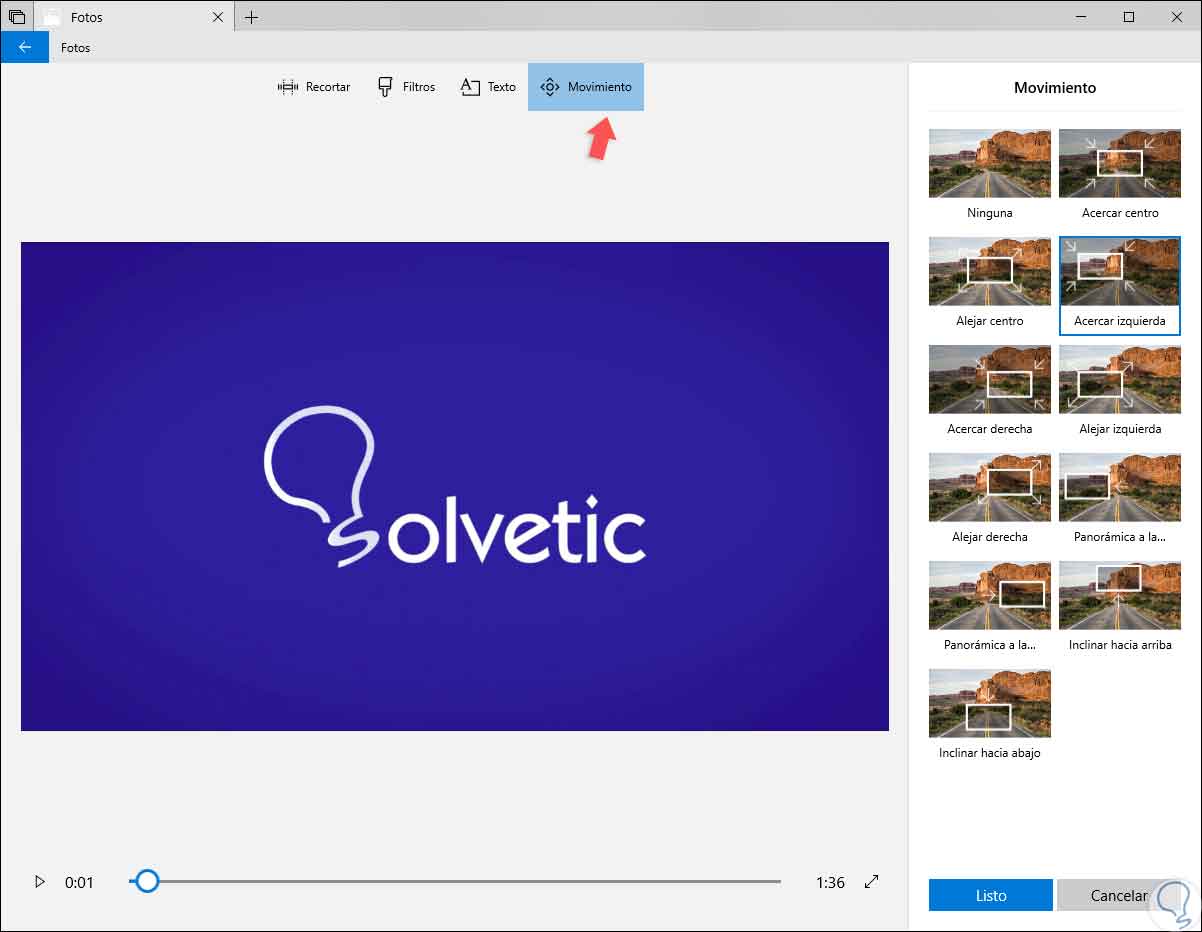Click the Recortar trim tool icon

pyautogui.click(x=288, y=87)
